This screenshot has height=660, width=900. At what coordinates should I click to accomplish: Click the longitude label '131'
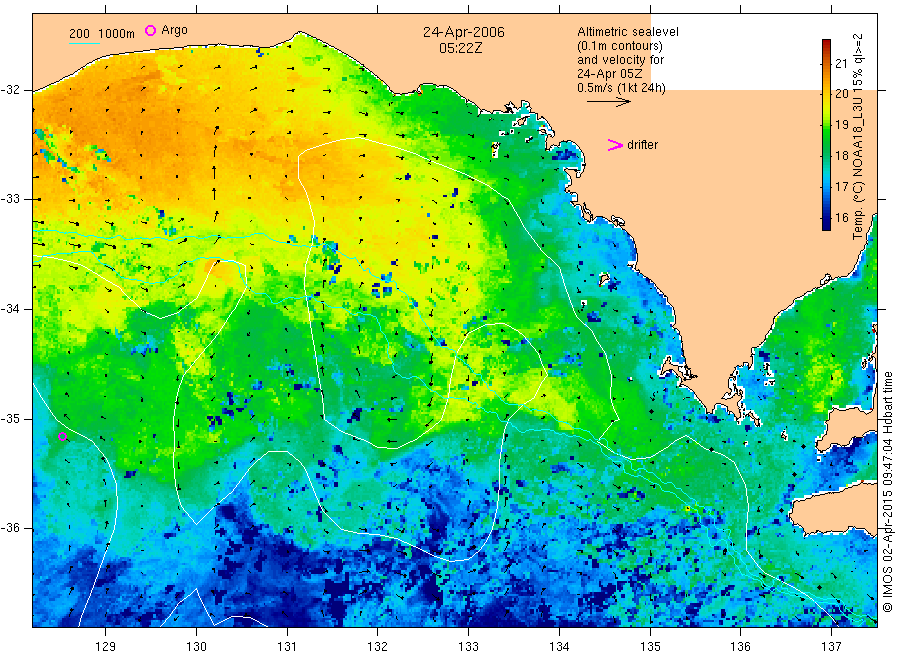coord(287,647)
